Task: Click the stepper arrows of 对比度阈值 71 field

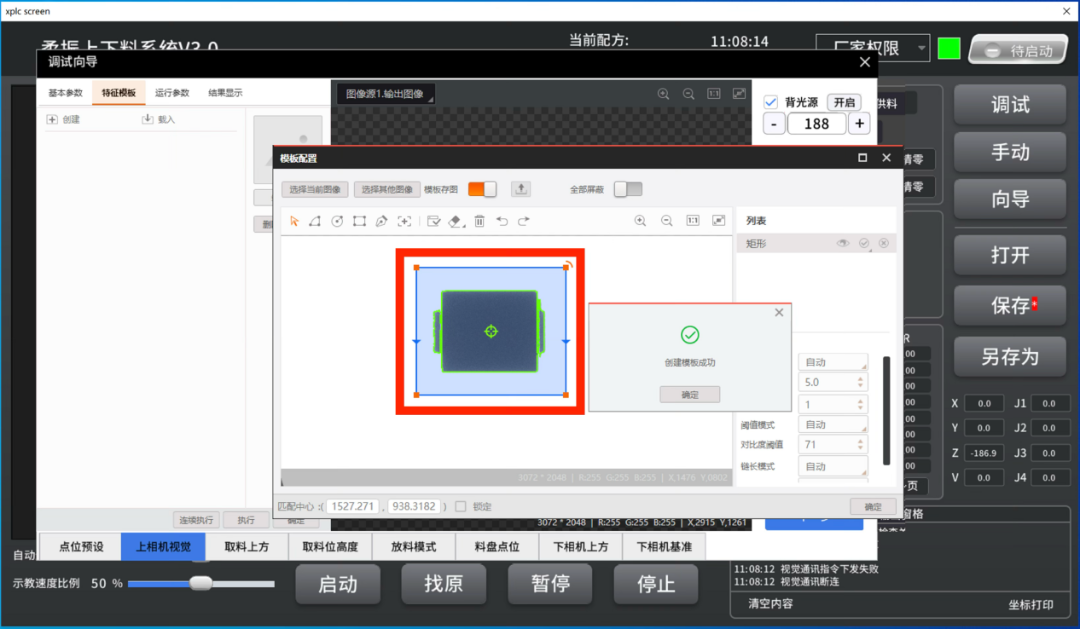Action: click(x=860, y=444)
